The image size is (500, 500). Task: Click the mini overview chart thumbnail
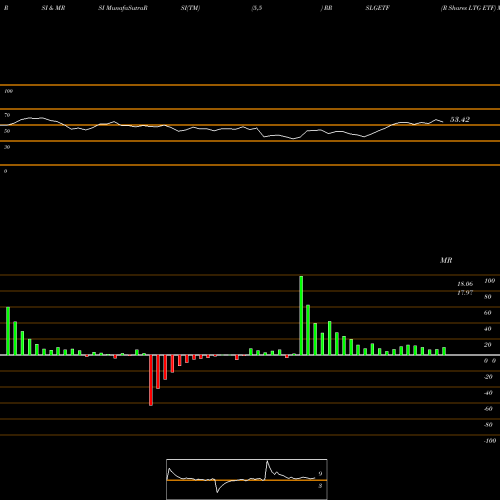247,479
